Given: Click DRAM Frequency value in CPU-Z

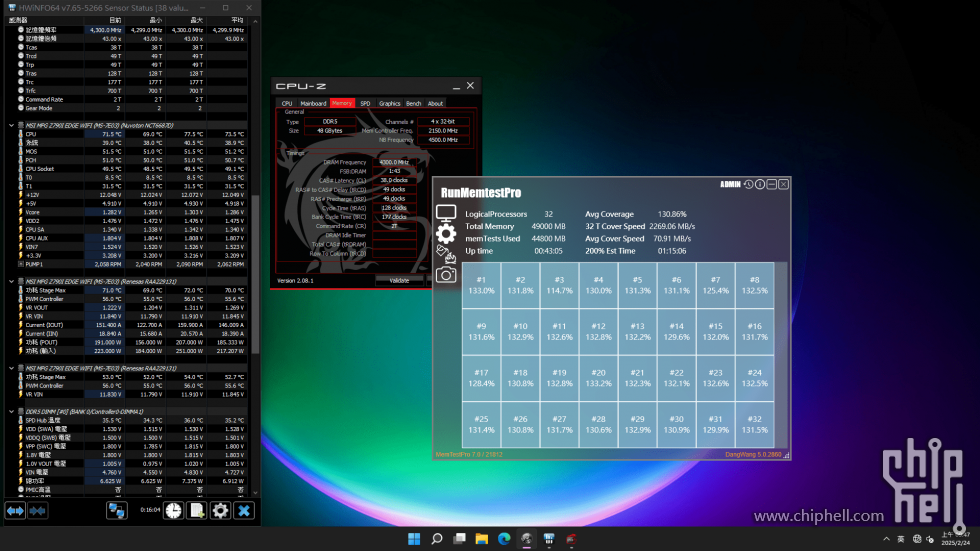Looking at the screenshot, I should [x=394, y=162].
